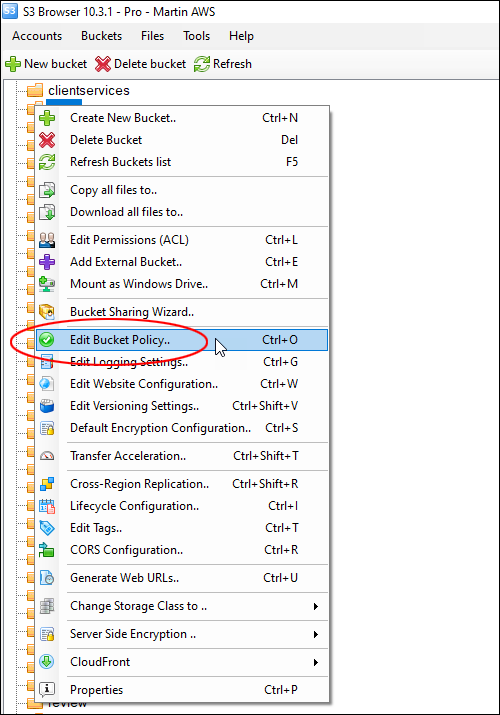Choose Delete Bucket from the context menu
This screenshot has width=500, height=715.
[182, 140]
